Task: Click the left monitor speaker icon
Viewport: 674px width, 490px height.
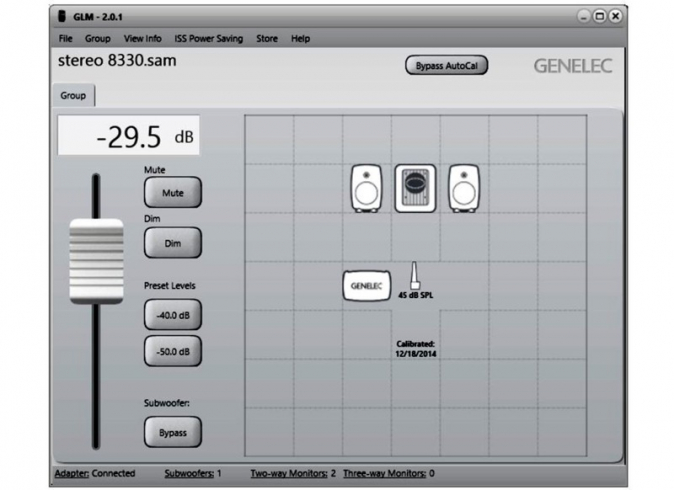Action: click(366, 188)
